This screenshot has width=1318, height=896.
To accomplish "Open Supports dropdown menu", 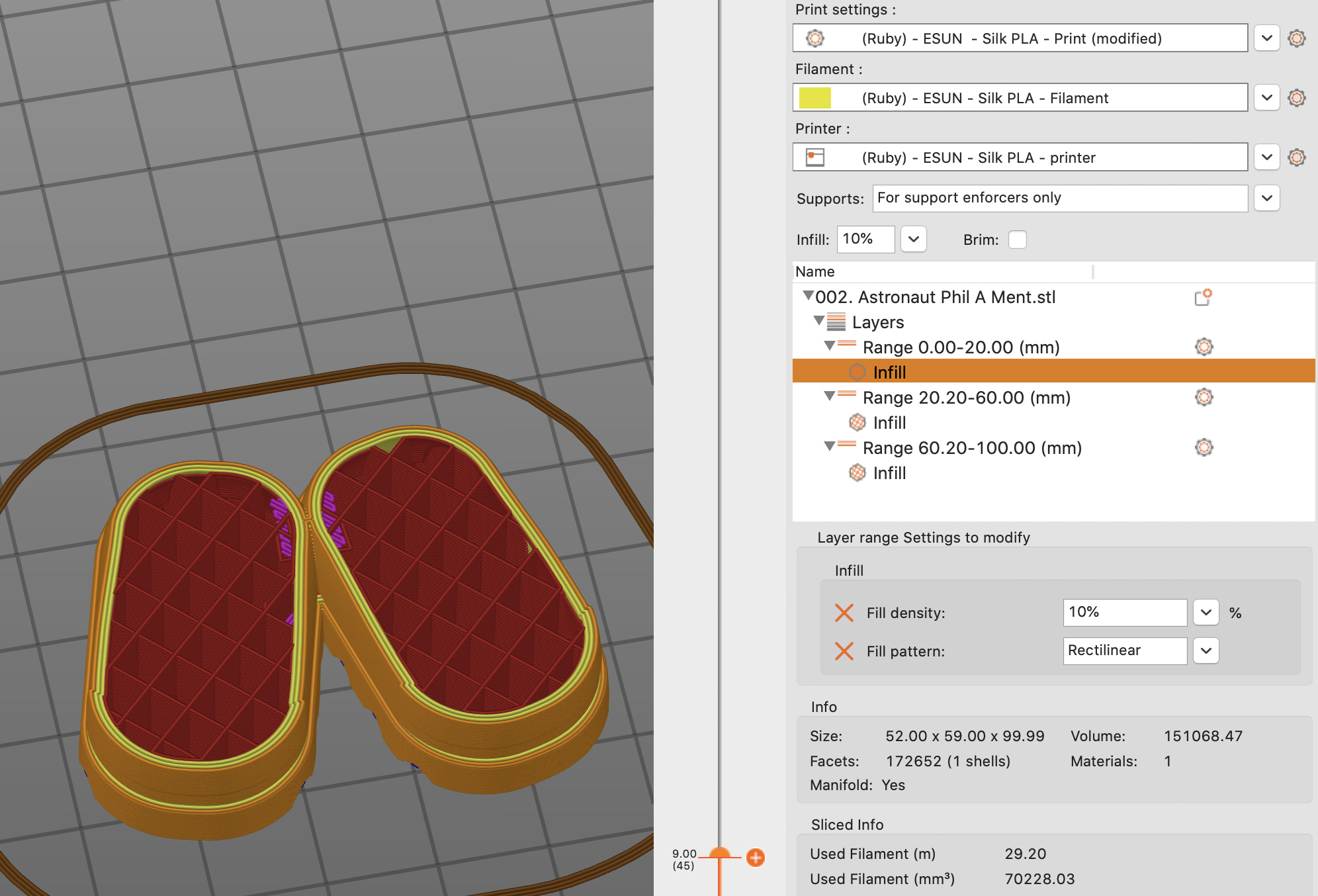I will coord(1266,198).
